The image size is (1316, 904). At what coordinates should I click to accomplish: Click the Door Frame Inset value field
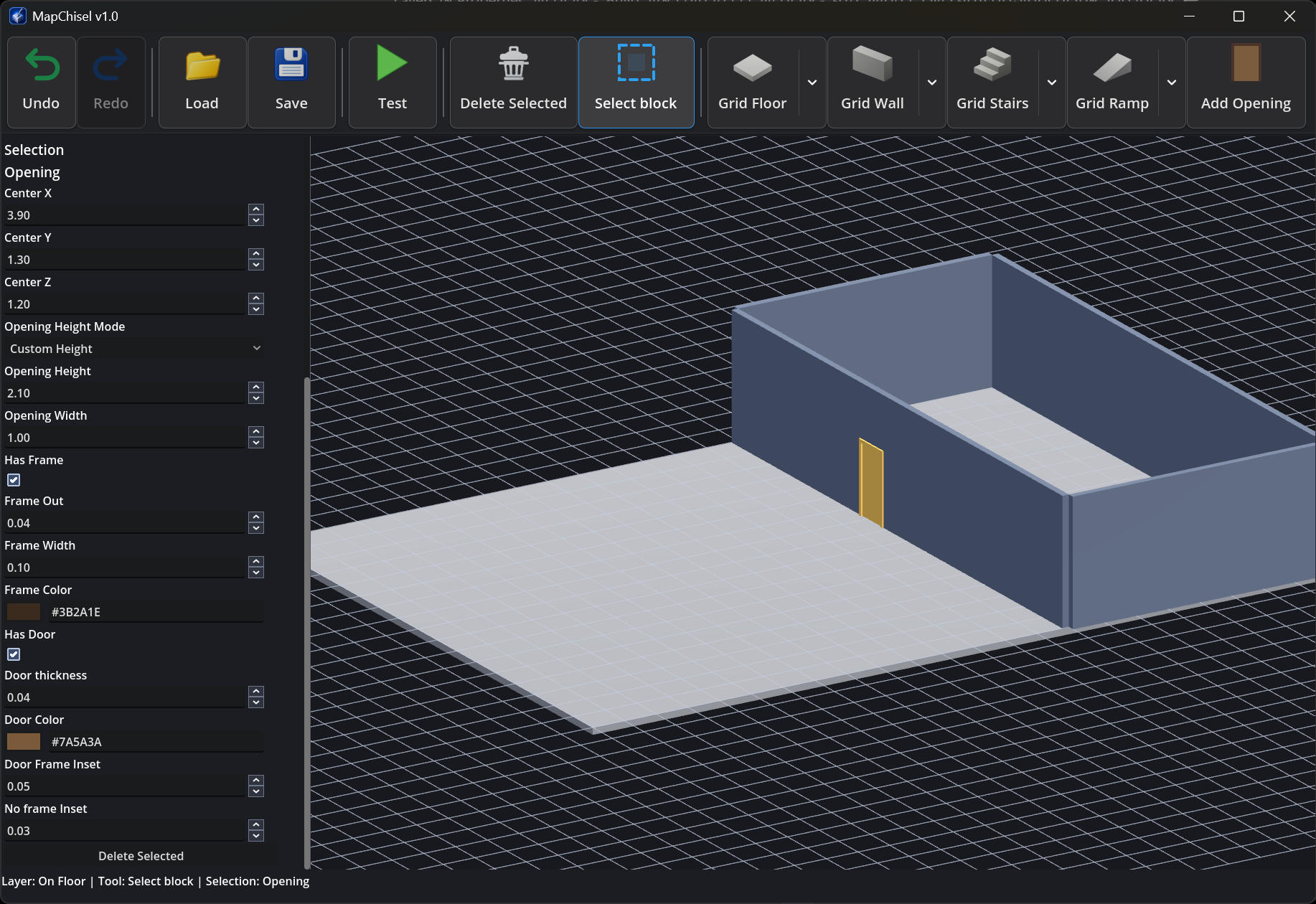(x=125, y=786)
